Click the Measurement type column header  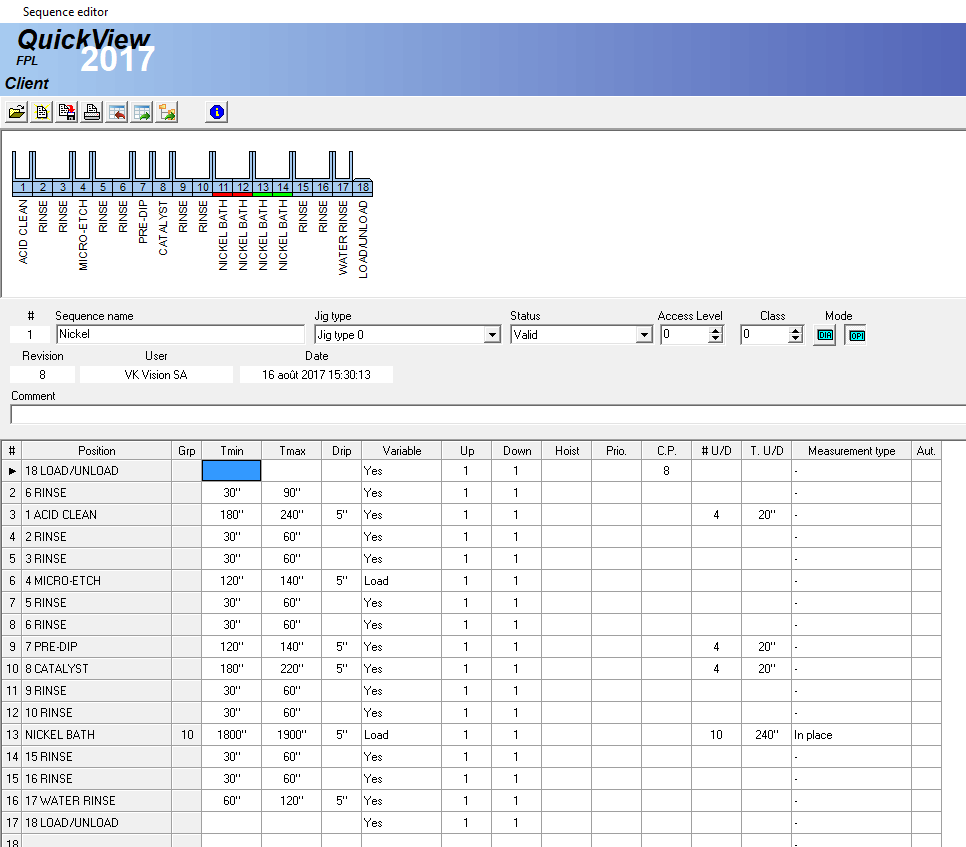tap(851, 451)
